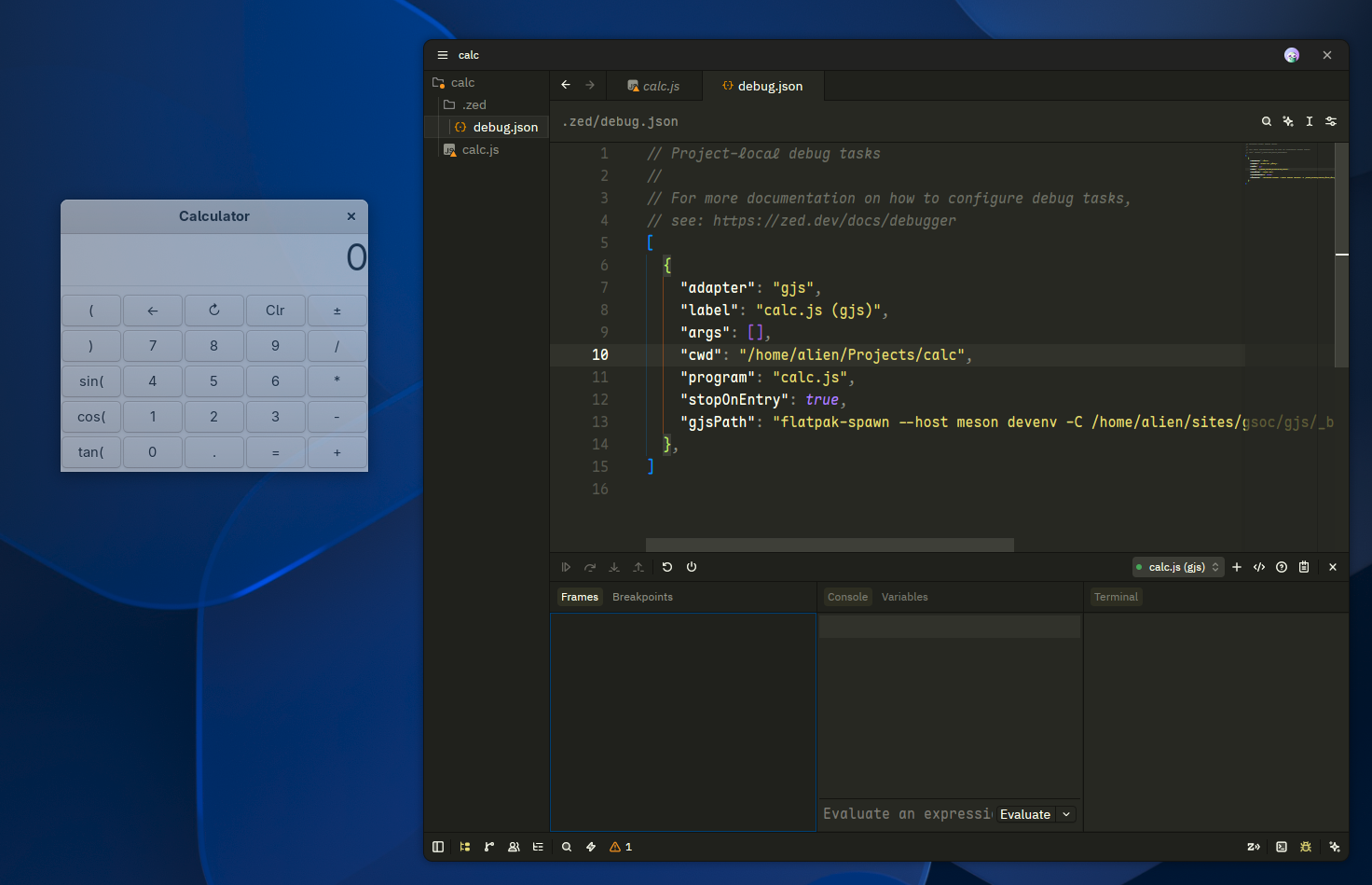Switch to the calc.js editor tab

click(x=653, y=86)
